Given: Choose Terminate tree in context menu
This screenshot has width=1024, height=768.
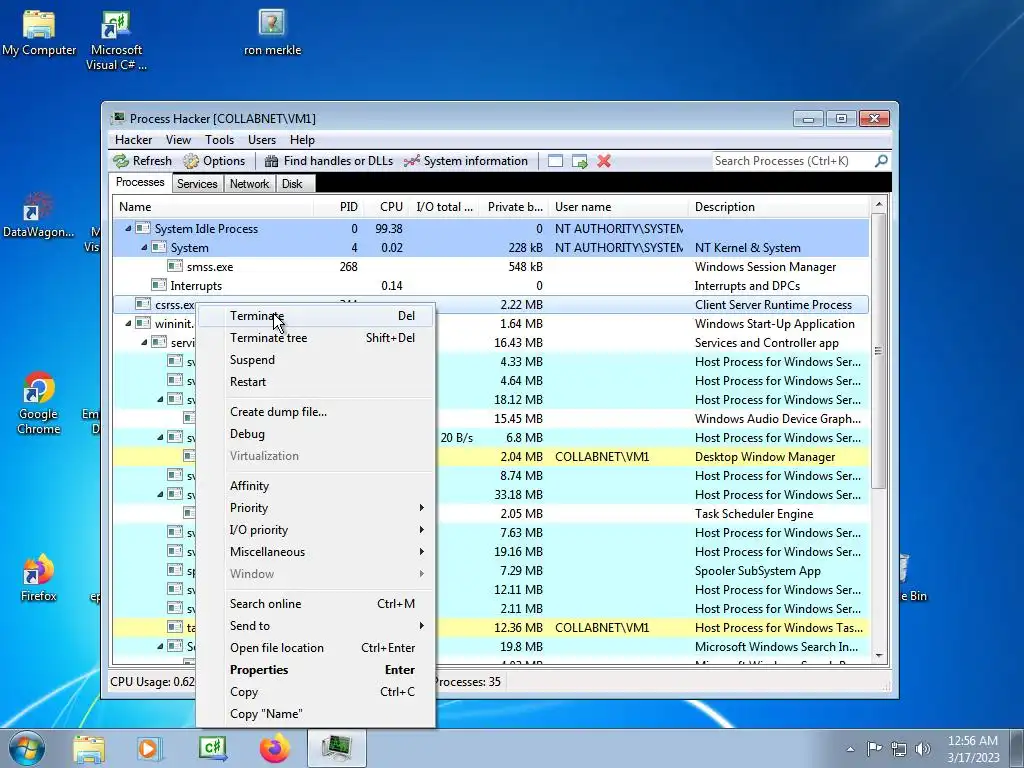Looking at the screenshot, I should click(x=316, y=338).
